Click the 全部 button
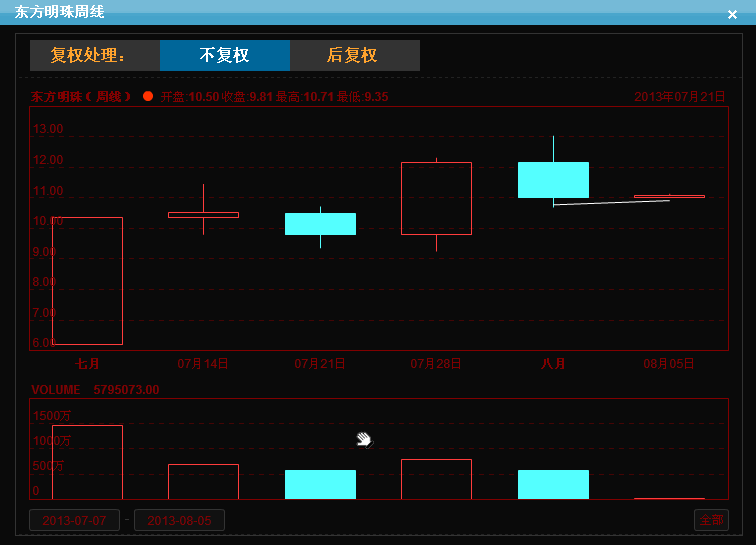The image size is (756, 545). (711, 520)
